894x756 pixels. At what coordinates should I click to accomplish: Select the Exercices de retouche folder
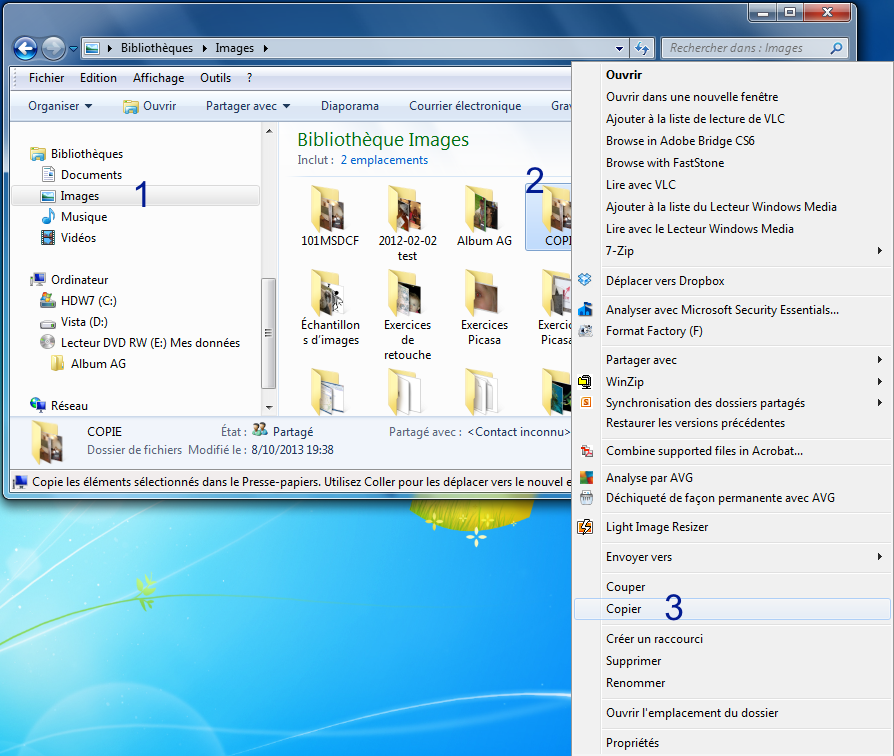407,315
